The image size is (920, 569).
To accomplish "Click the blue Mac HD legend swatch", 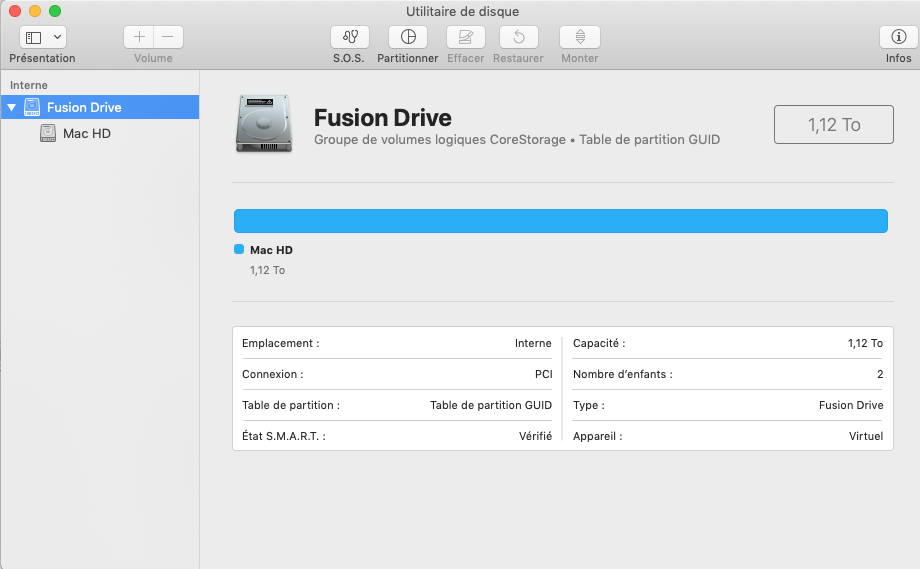I will point(239,249).
